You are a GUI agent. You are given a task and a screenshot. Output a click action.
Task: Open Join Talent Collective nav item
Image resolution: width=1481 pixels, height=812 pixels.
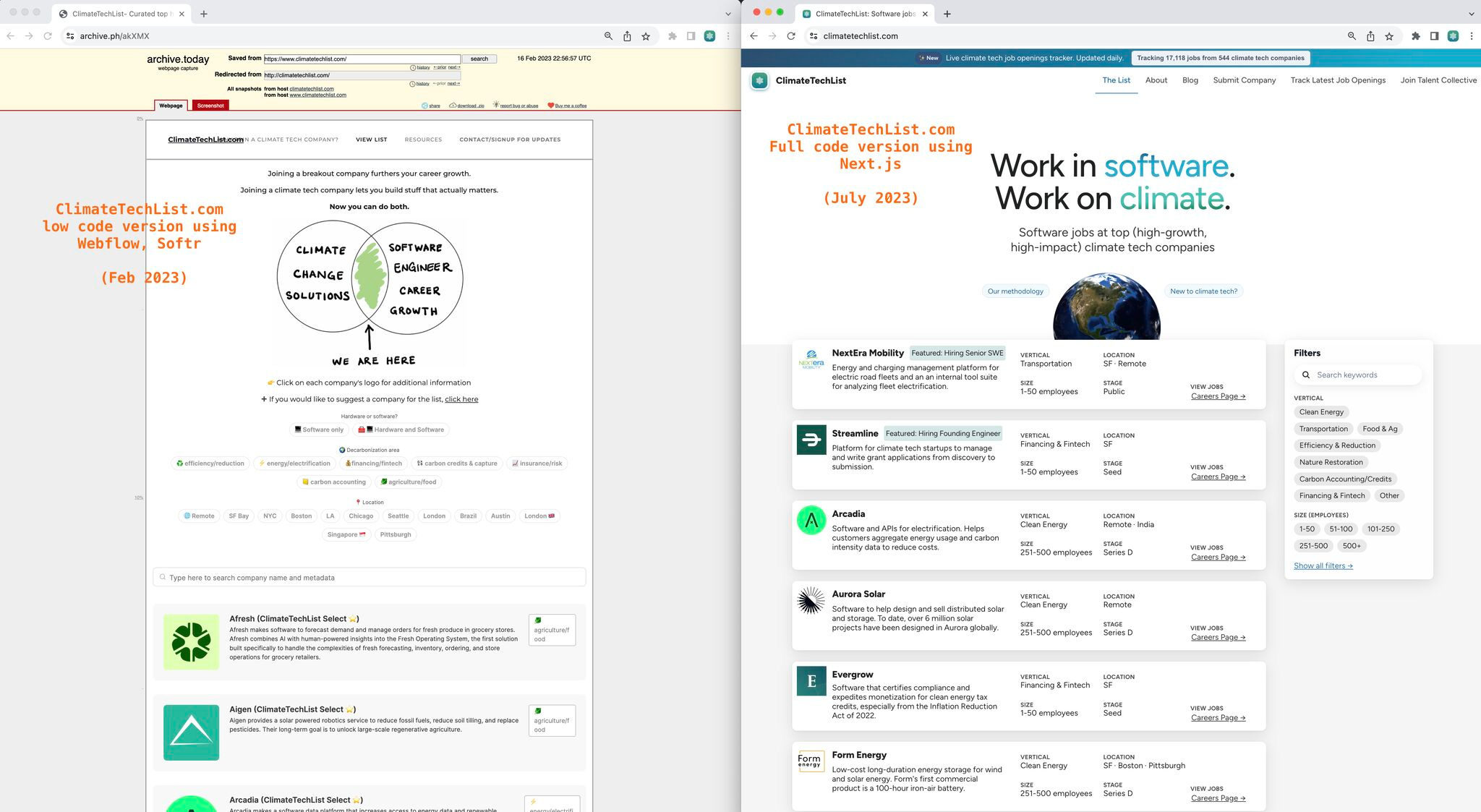click(1438, 80)
